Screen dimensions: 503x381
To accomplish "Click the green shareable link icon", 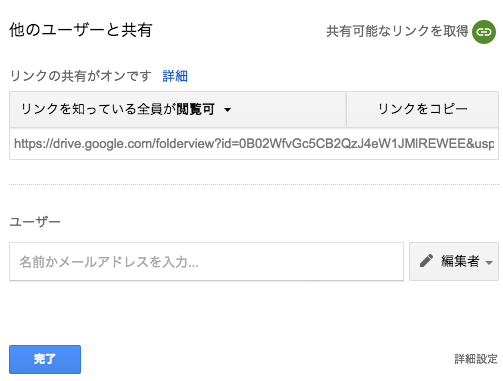I will [484, 32].
